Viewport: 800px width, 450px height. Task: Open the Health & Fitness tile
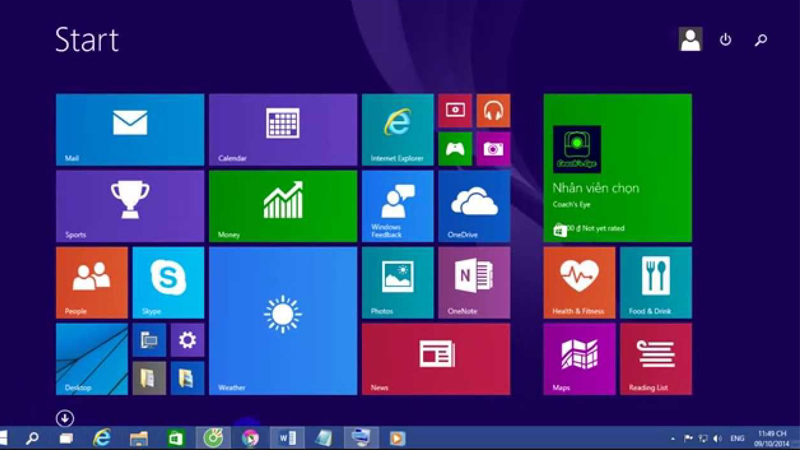(x=580, y=283)
